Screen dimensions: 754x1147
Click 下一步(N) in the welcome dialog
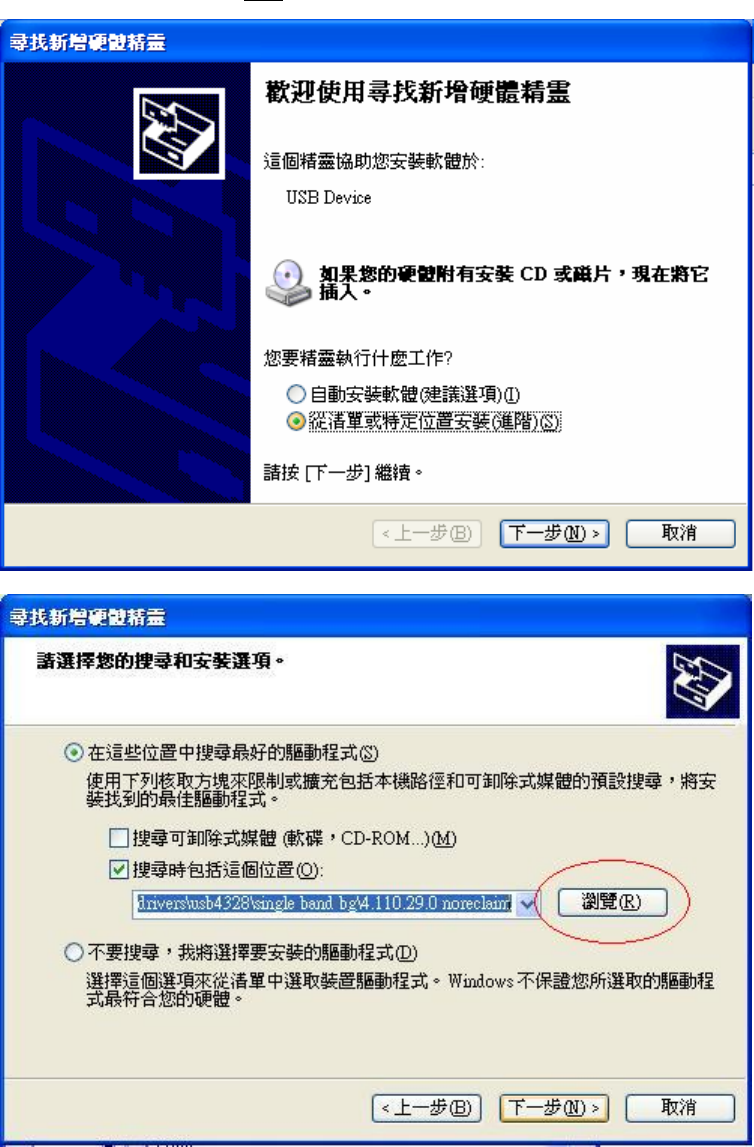pos(556,533)
